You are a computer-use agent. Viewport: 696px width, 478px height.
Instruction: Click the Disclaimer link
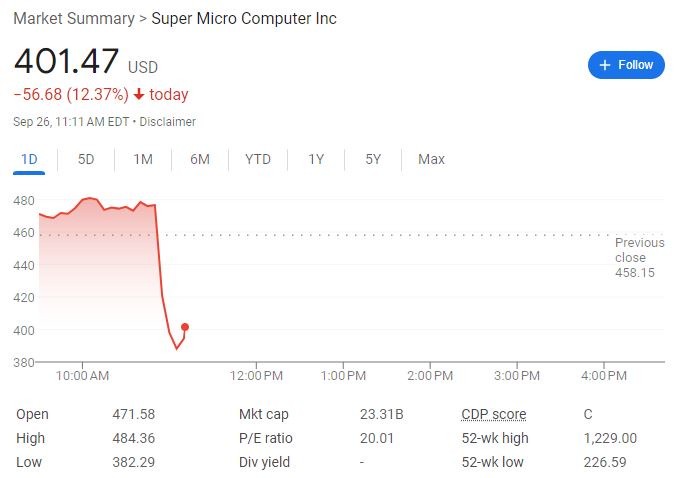tap(168, 122)
